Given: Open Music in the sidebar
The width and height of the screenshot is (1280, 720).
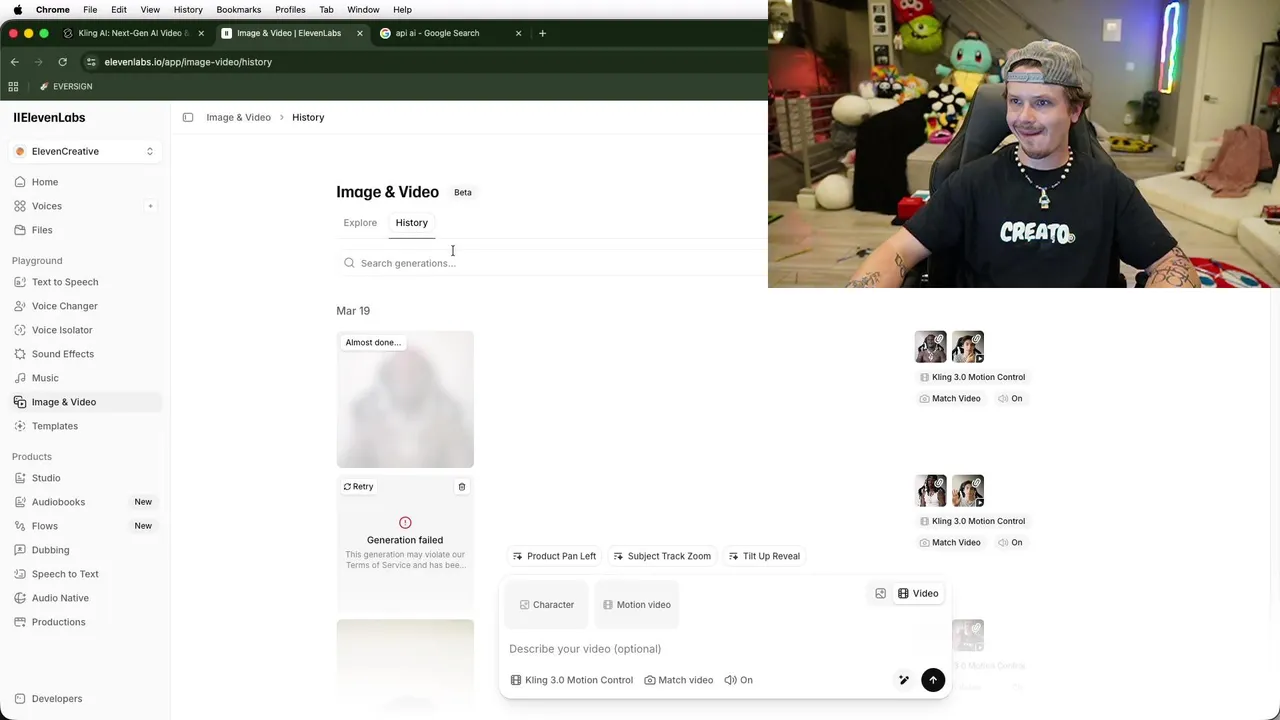Looking at the screenshot, I should [45, 378].
